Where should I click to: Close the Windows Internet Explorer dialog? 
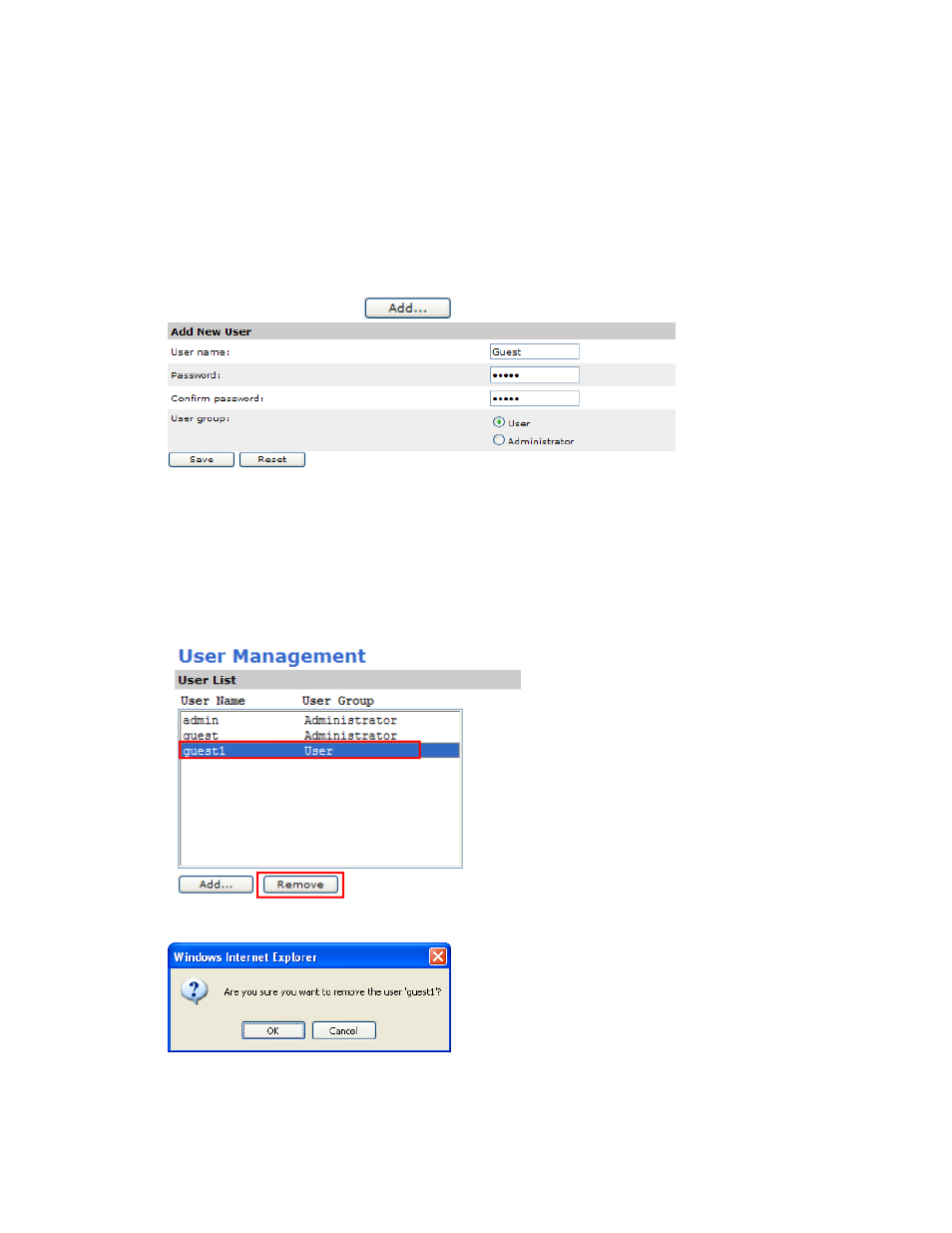(438, 956)
